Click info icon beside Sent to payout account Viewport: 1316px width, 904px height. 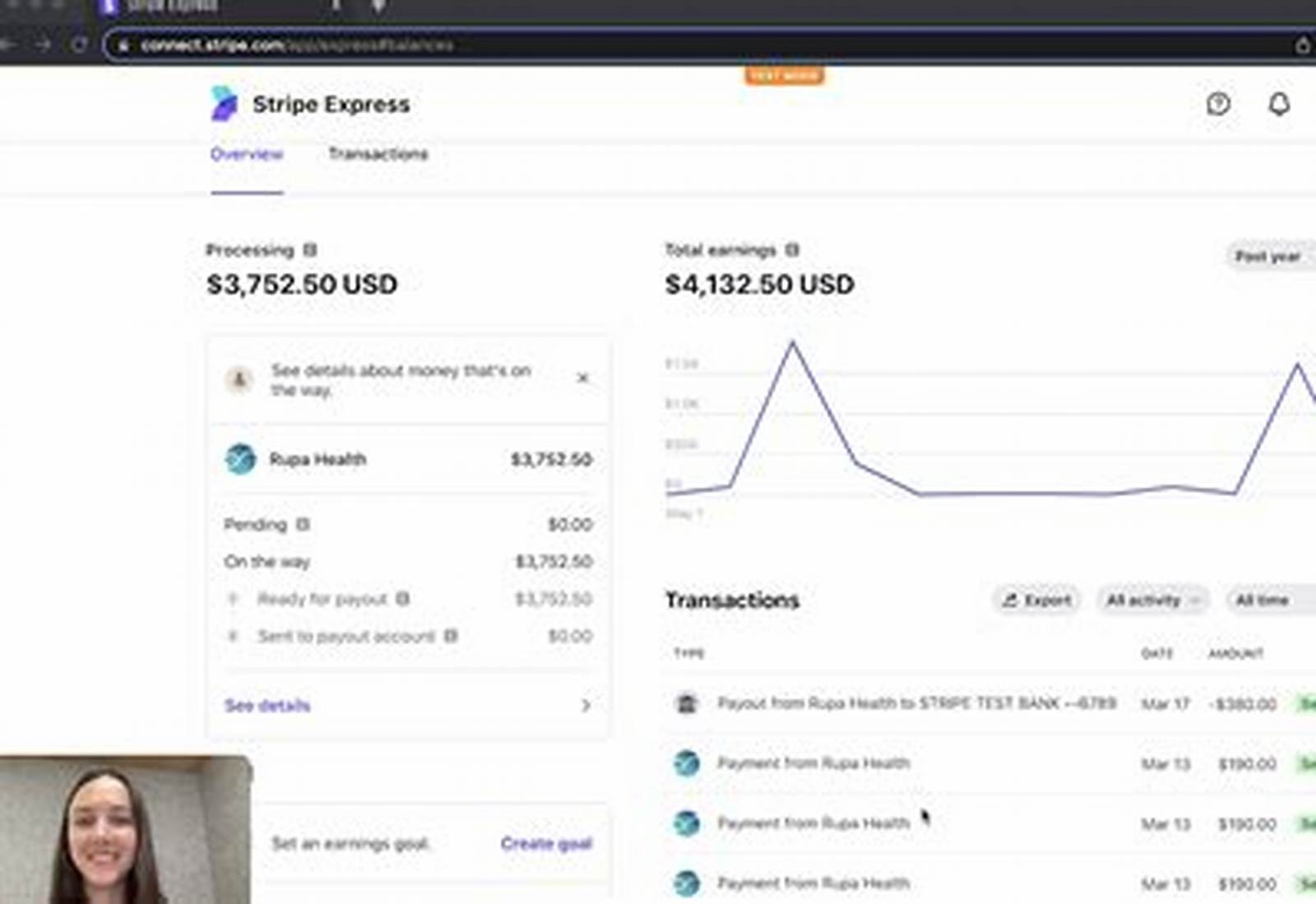tap(451, 635)
